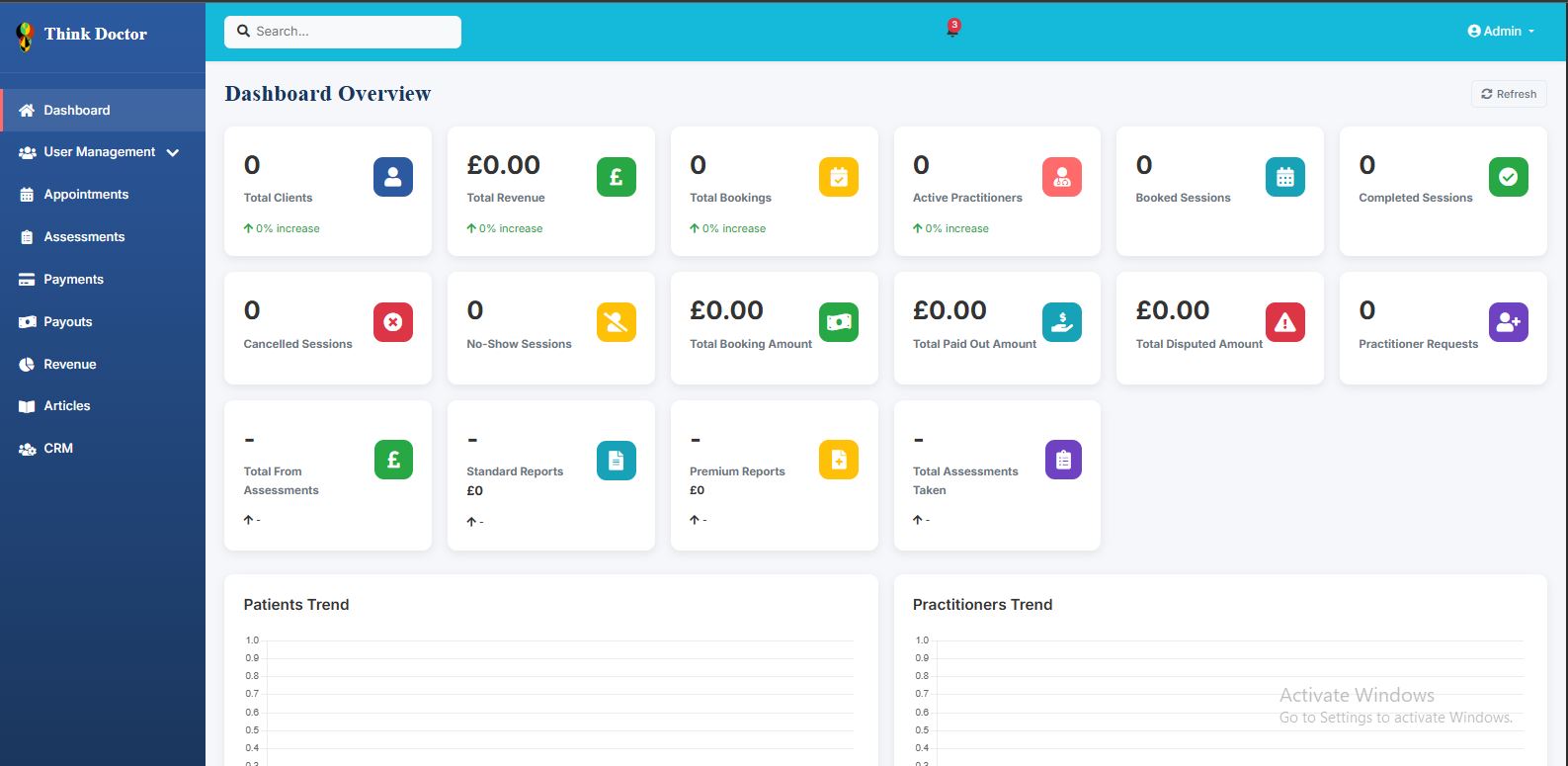Click the Booked Sessions label
This screenshot has height=766, width=1568.
point(1183,198)
